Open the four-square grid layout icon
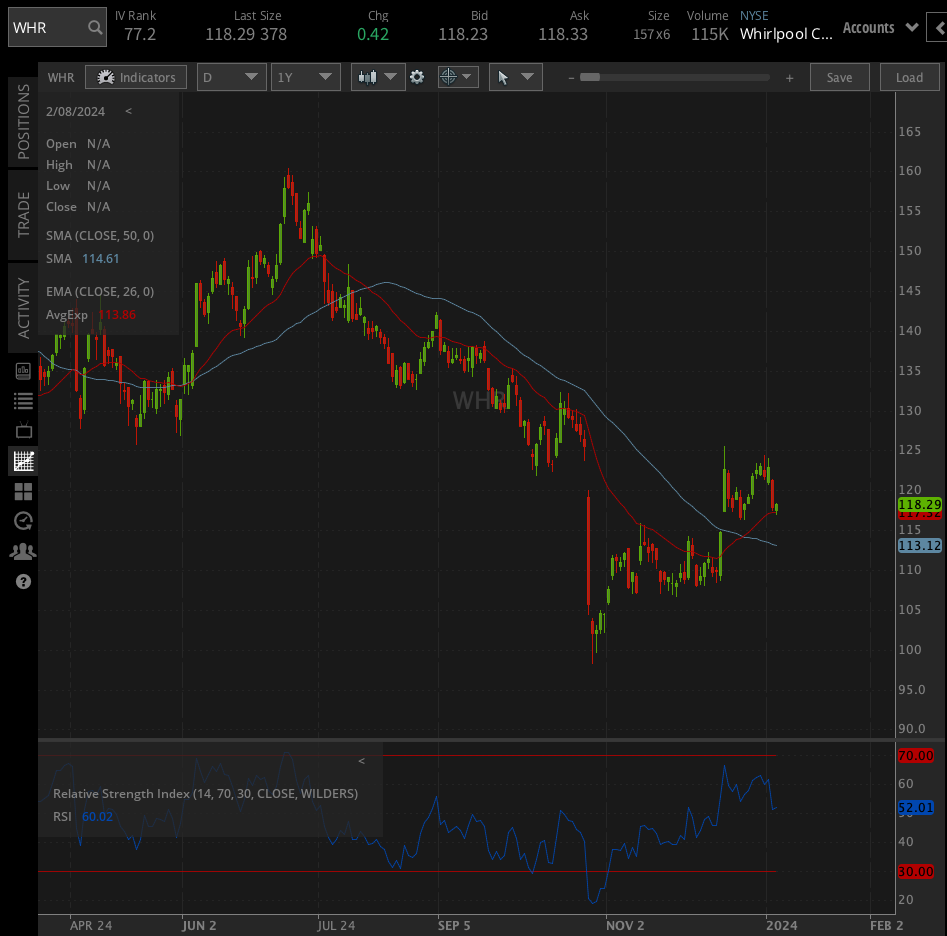Screen dimensions: 947x936 coord(23,491)
